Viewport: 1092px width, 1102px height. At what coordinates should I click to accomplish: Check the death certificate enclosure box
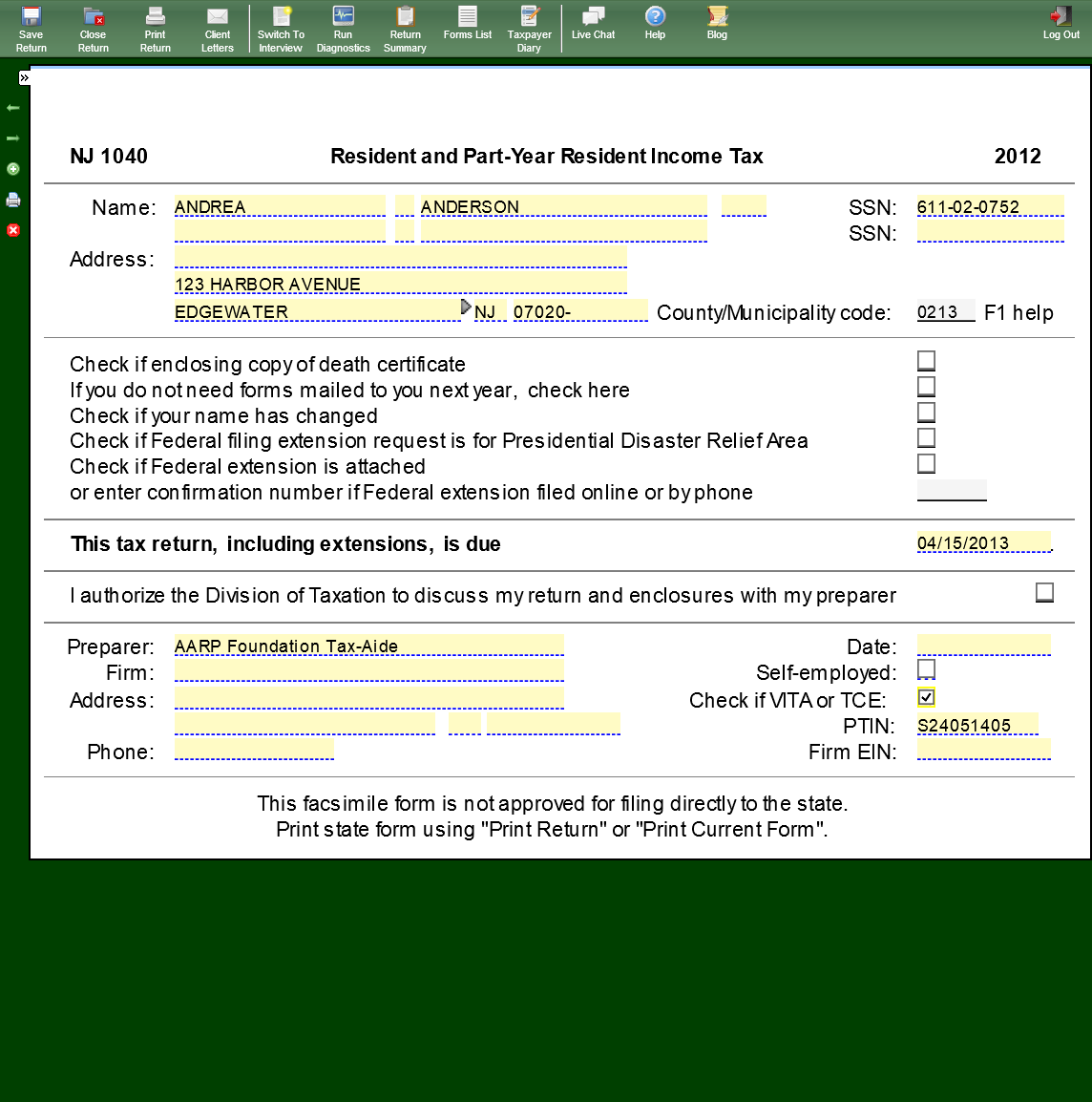[926, 361]
